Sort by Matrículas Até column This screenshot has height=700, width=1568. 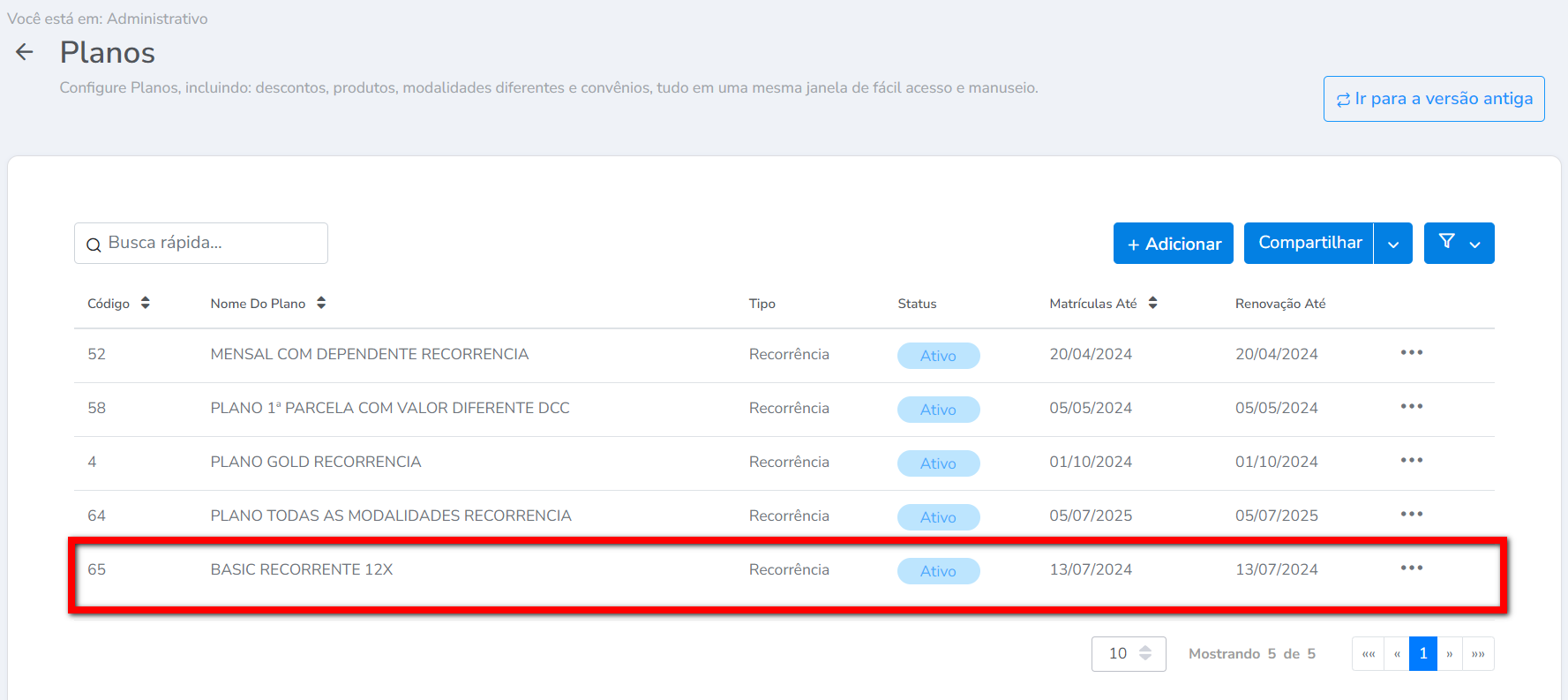point(1152,304)
